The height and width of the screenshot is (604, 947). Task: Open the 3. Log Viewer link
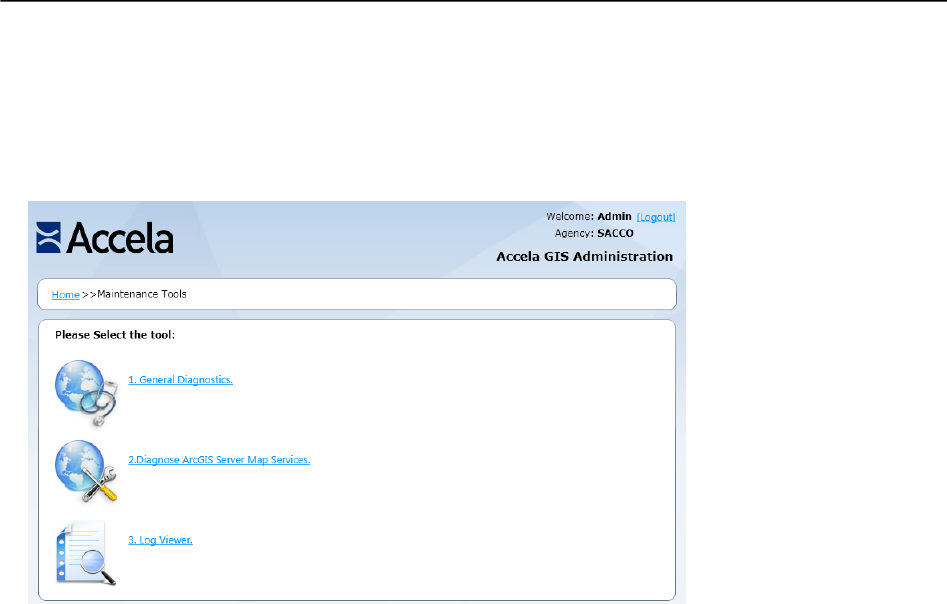tap(160, 541)
